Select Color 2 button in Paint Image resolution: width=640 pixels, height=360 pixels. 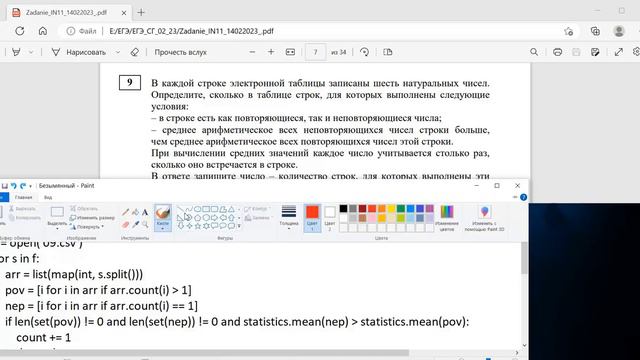[330, 218]
